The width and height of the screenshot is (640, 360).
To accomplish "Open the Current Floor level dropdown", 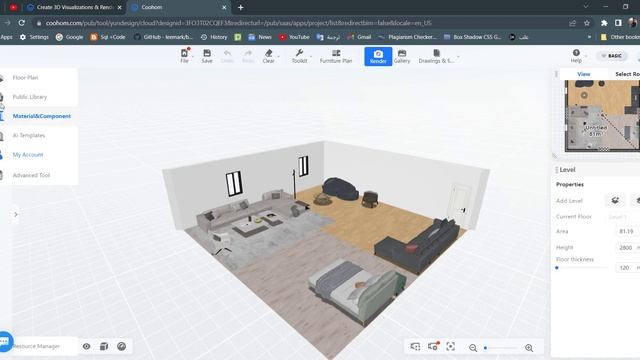I will click(x=623, y=217).
